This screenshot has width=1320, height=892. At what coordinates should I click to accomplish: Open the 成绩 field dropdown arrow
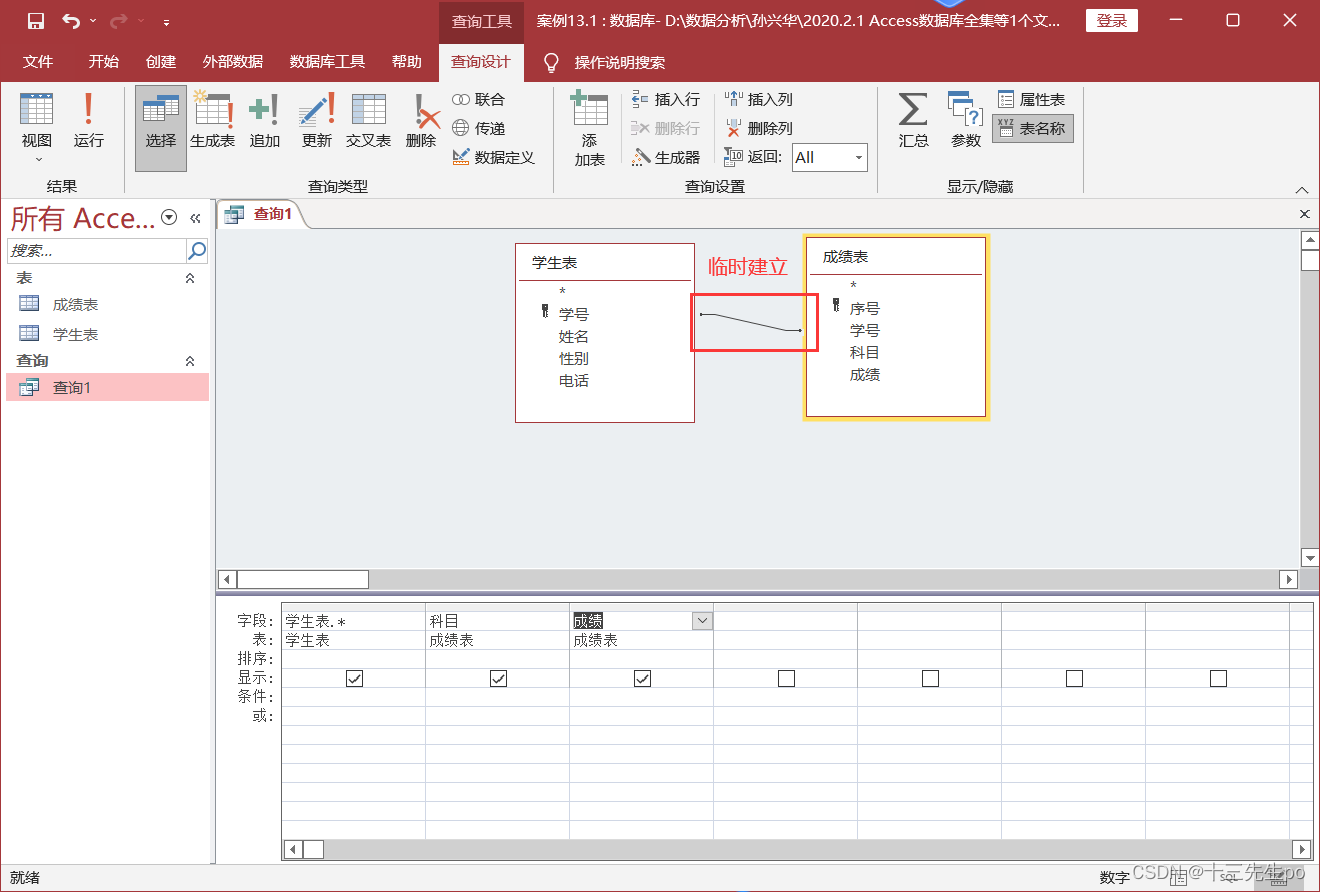(702, 621)
